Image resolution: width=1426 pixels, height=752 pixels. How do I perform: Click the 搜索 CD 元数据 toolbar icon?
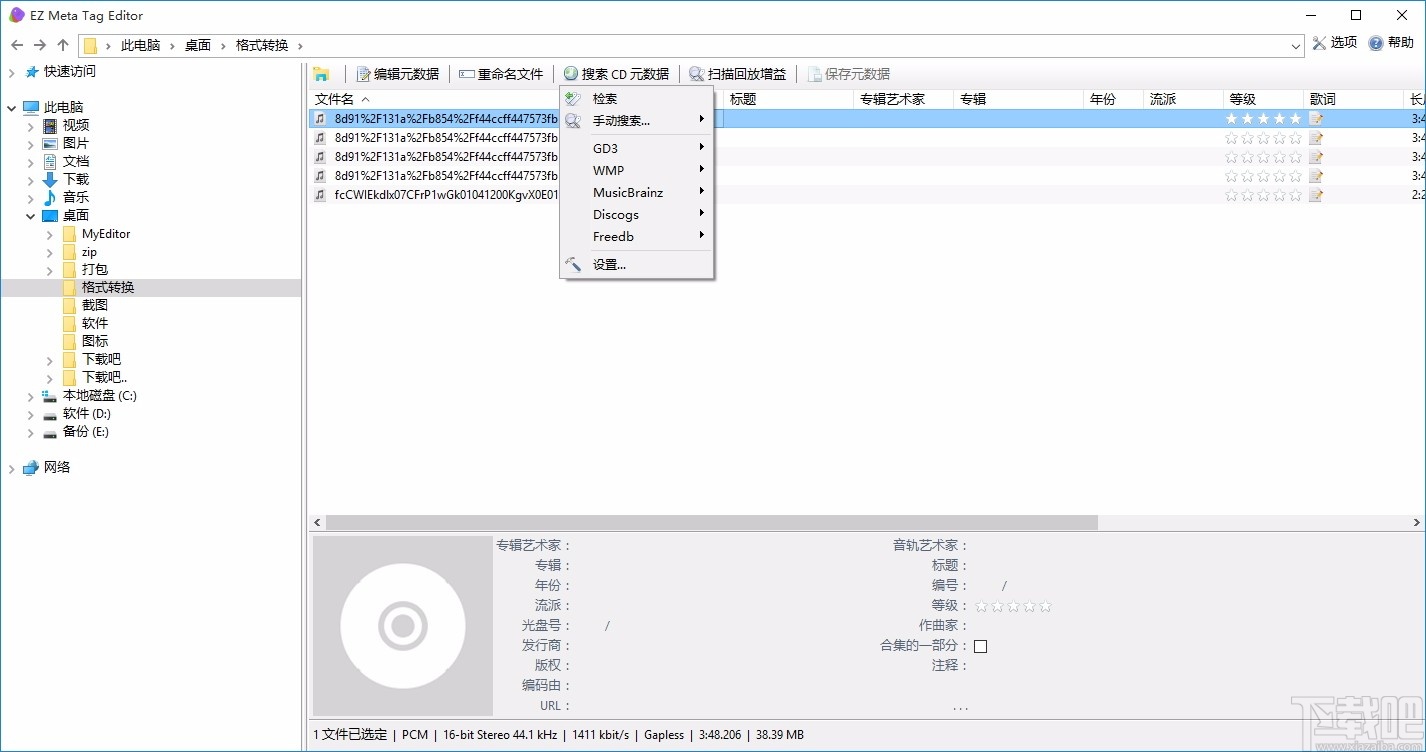(617, 73)
